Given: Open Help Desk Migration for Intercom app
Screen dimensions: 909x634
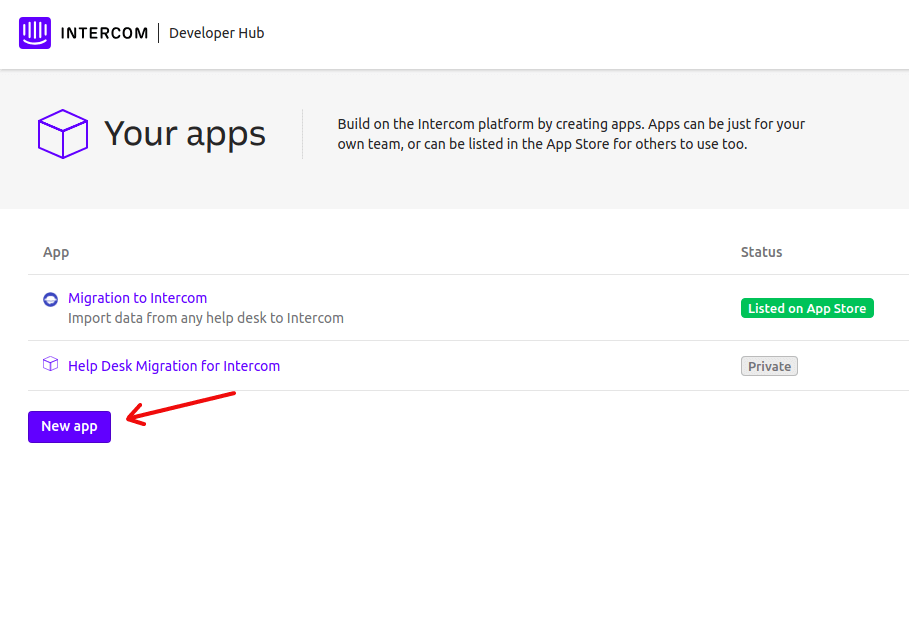Looking at the screenshot, I should coord(174,366).
